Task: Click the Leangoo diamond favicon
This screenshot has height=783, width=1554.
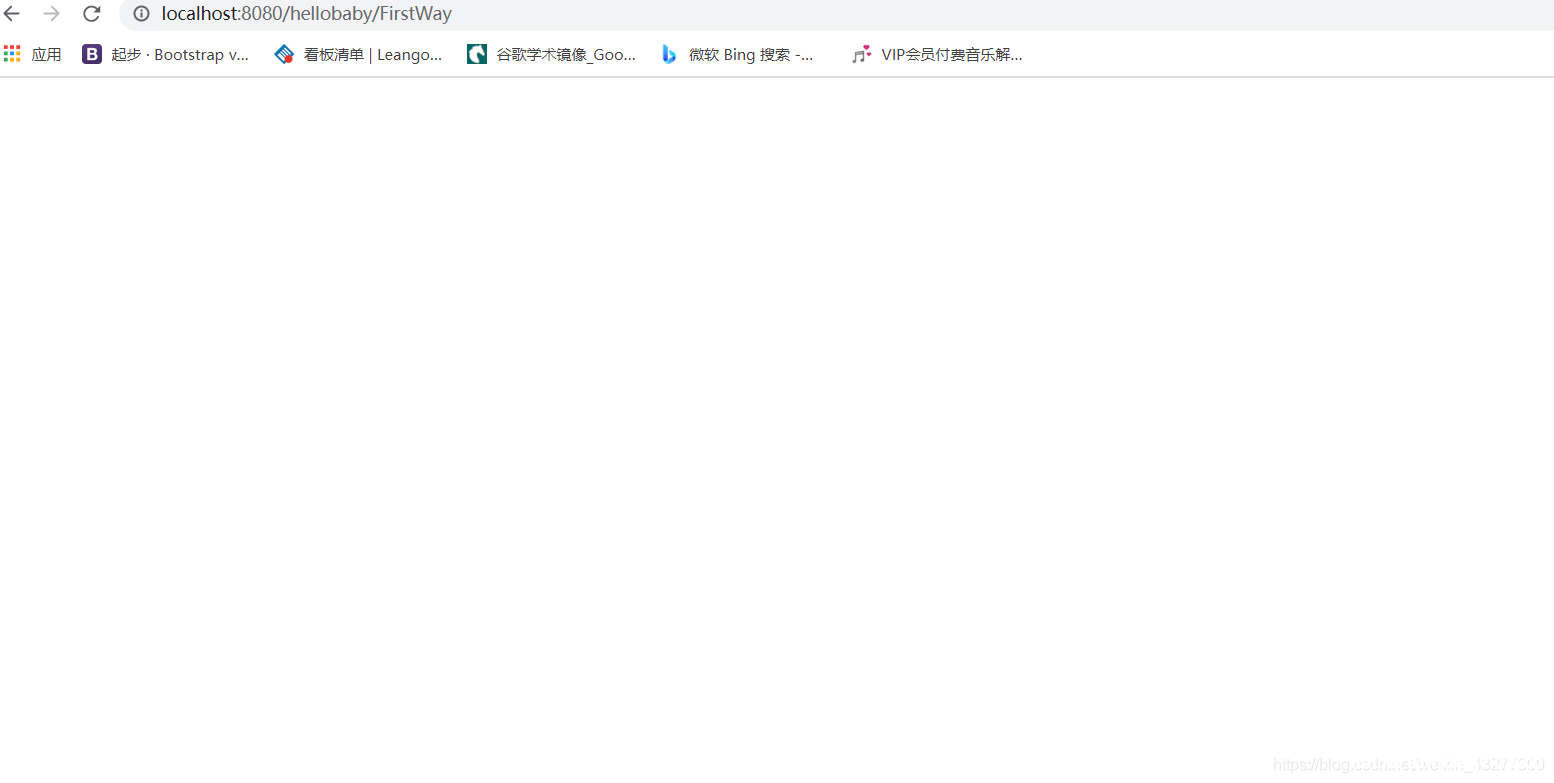Action: tap(284, 54)
